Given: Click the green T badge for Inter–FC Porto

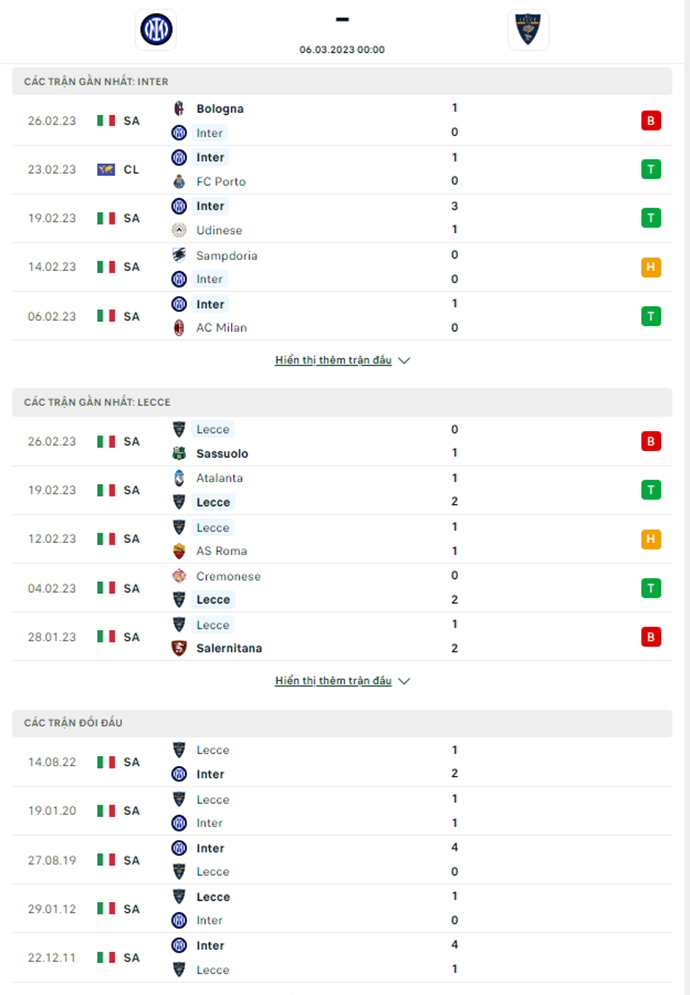Looking at the screenshot, I should [651, 169].
